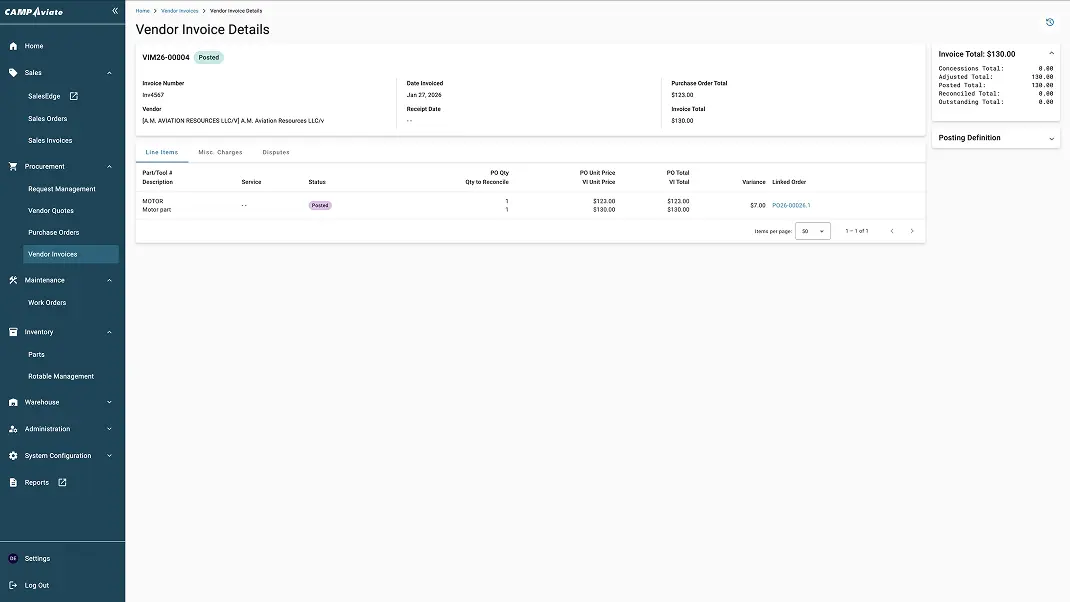Go to previous page of line items
The image size is (1070, 602).
click(892, 231)
